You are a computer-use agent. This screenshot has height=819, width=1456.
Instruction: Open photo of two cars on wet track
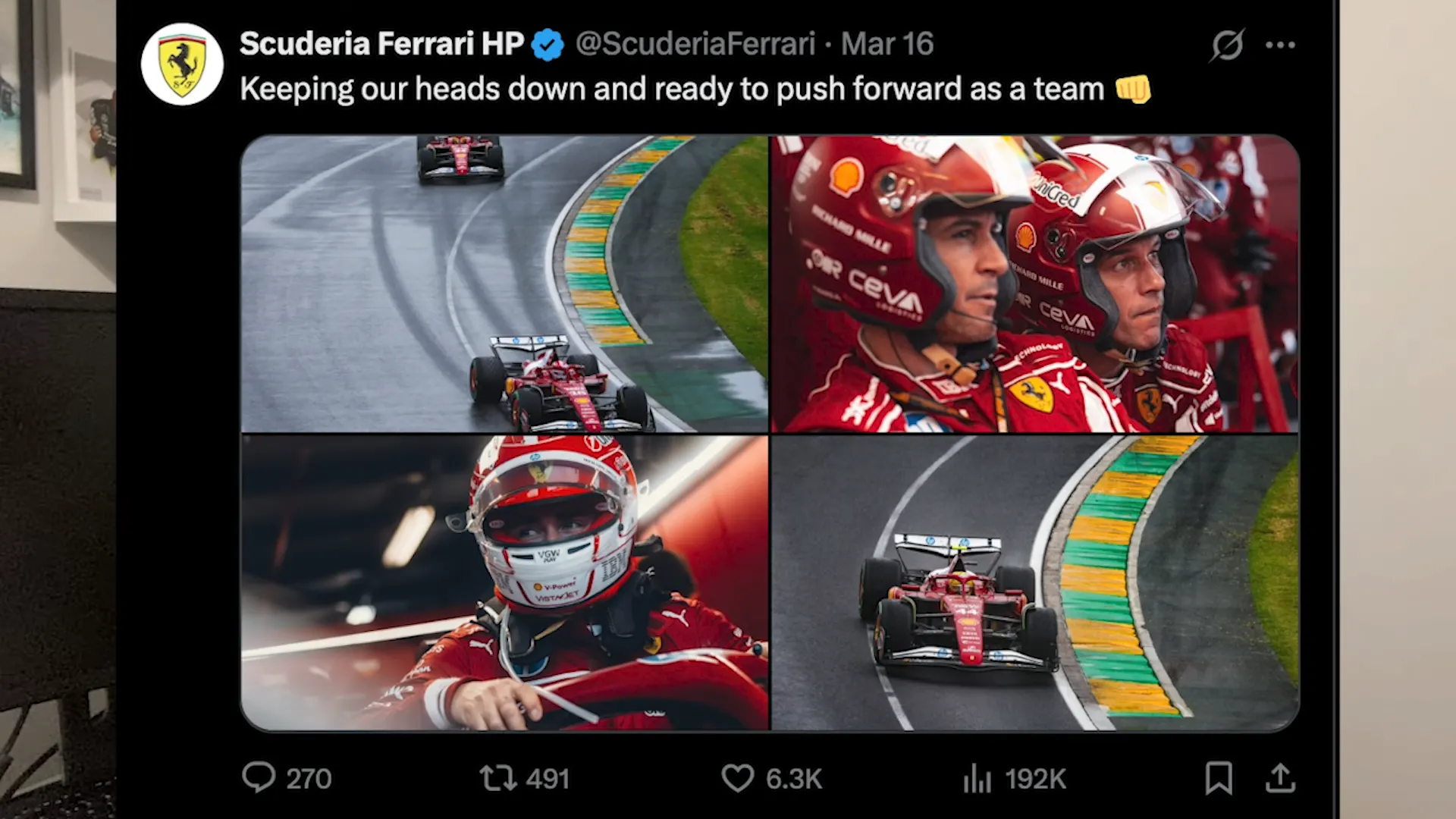point(504,284)
